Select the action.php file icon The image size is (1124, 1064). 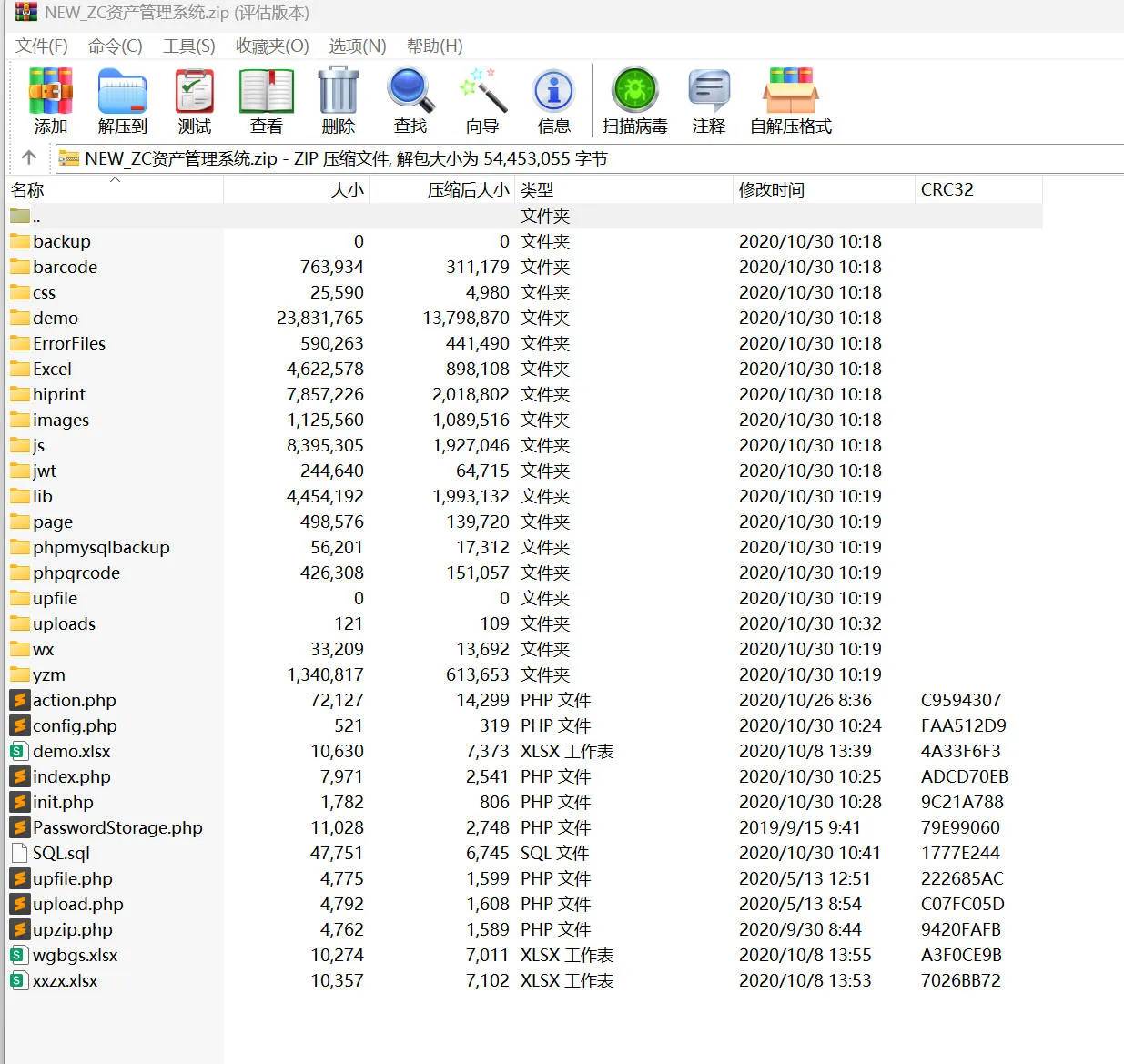pyautogui.click(x=19, y=700)
